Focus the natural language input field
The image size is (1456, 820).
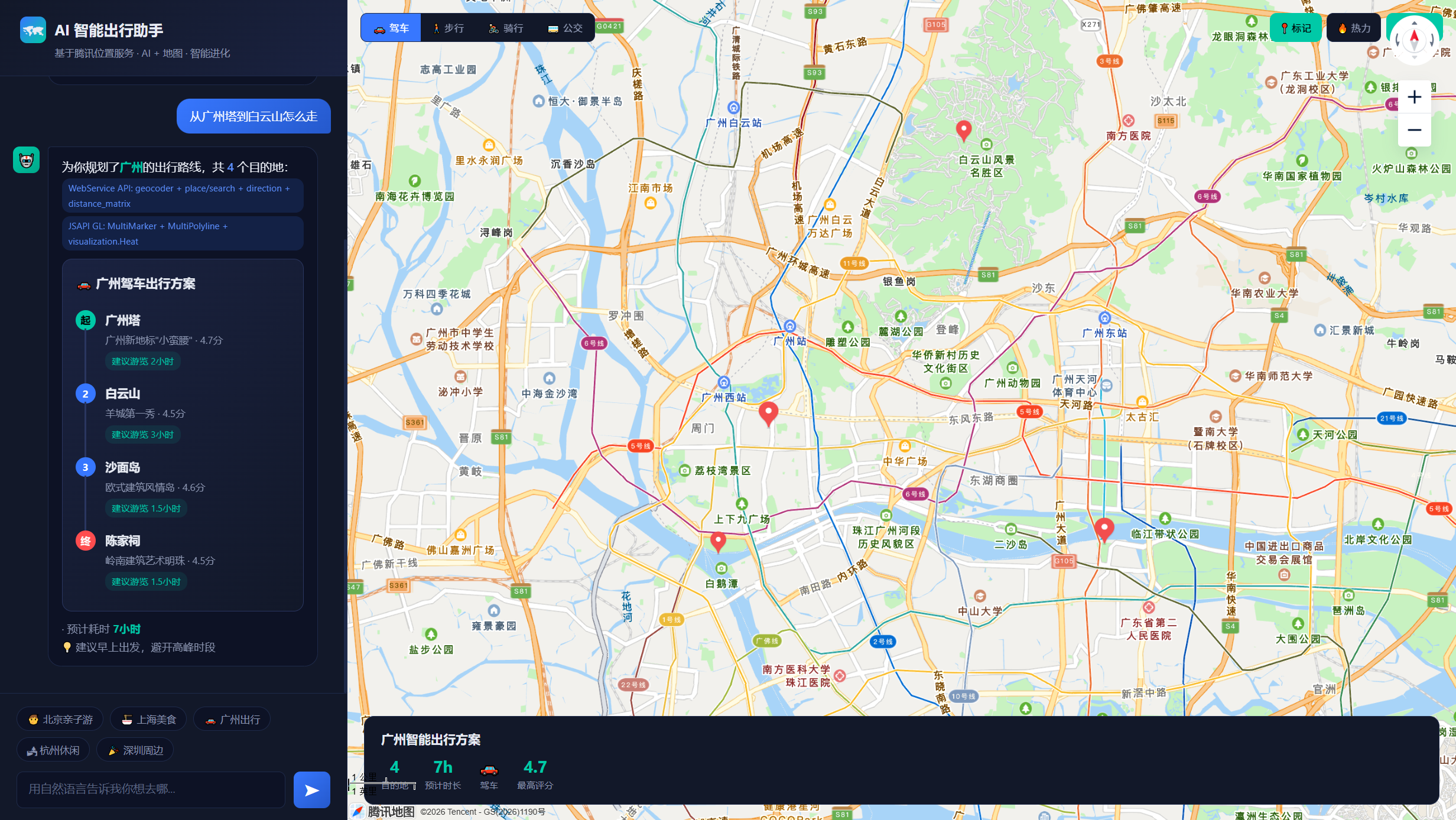click(x=151, y=789)
